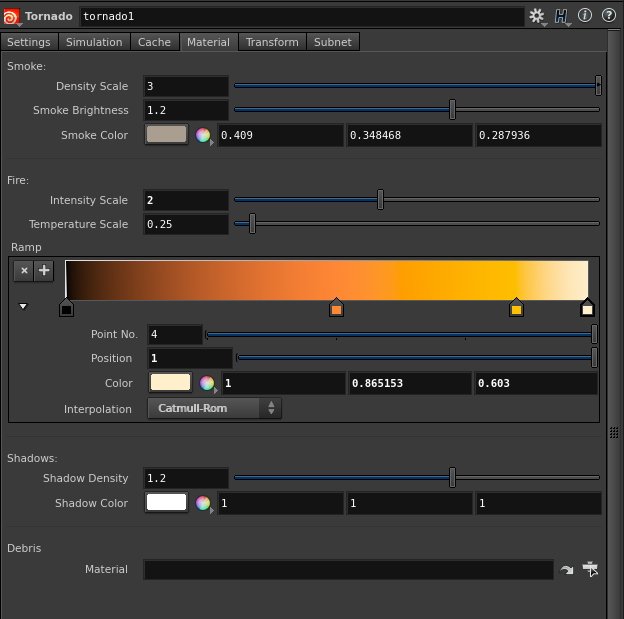624x619 pixels.
Task: Switch to the Cache tab
Action: tap(154, 42)
